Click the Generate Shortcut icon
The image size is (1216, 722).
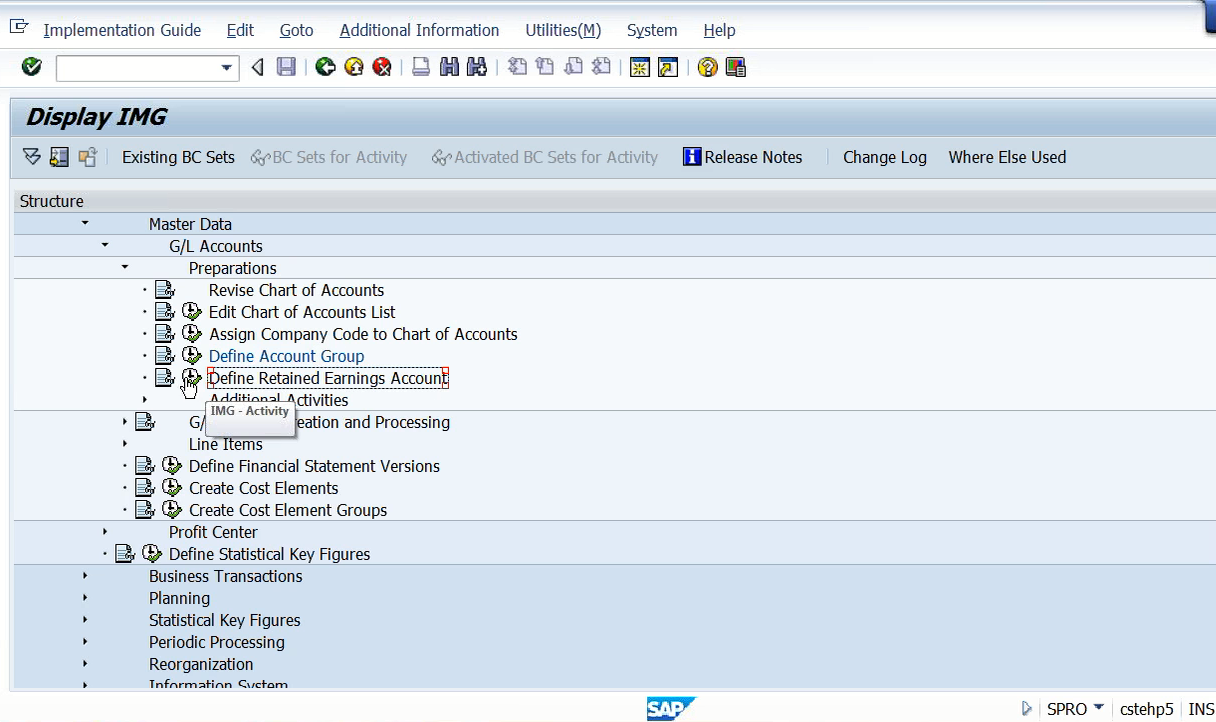tap(668, 67)
